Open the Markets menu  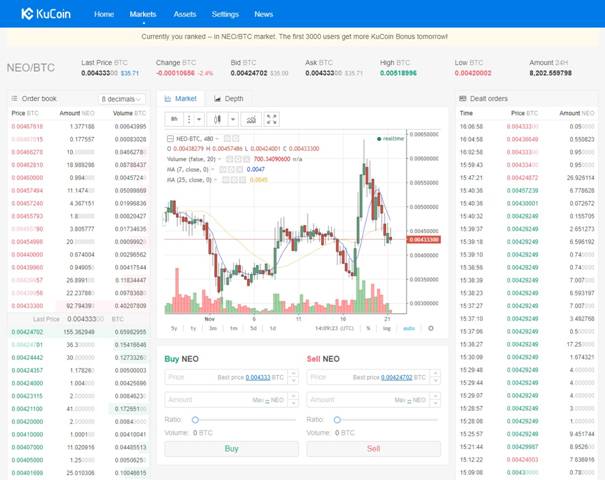tap(143, 14)
